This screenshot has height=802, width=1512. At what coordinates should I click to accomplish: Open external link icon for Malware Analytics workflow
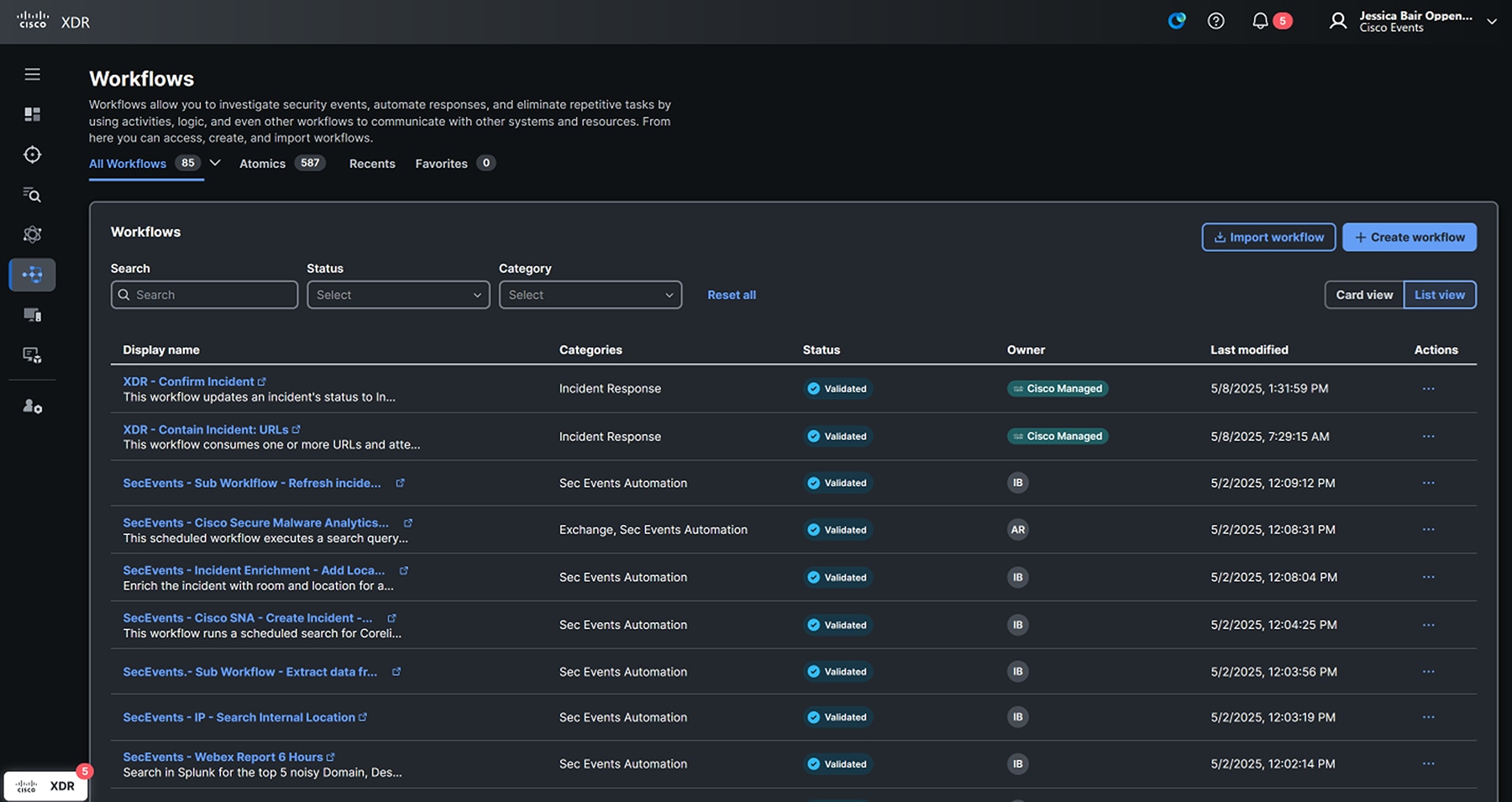tap(407, 522)
